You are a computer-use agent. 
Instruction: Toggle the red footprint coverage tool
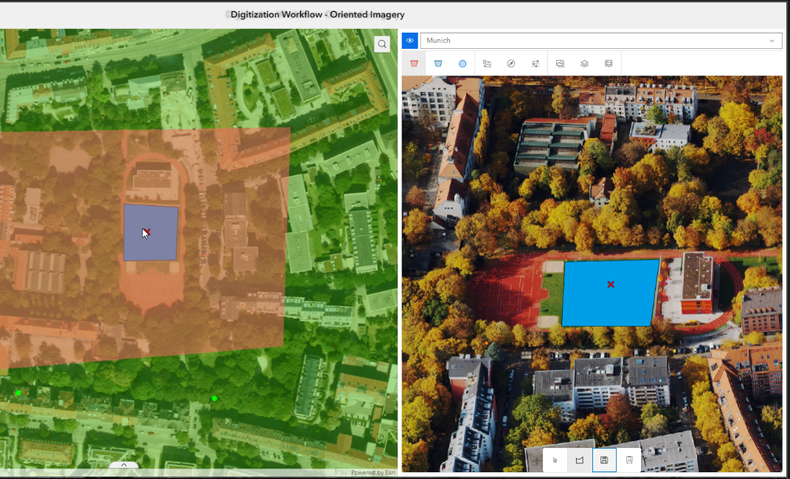414,64
